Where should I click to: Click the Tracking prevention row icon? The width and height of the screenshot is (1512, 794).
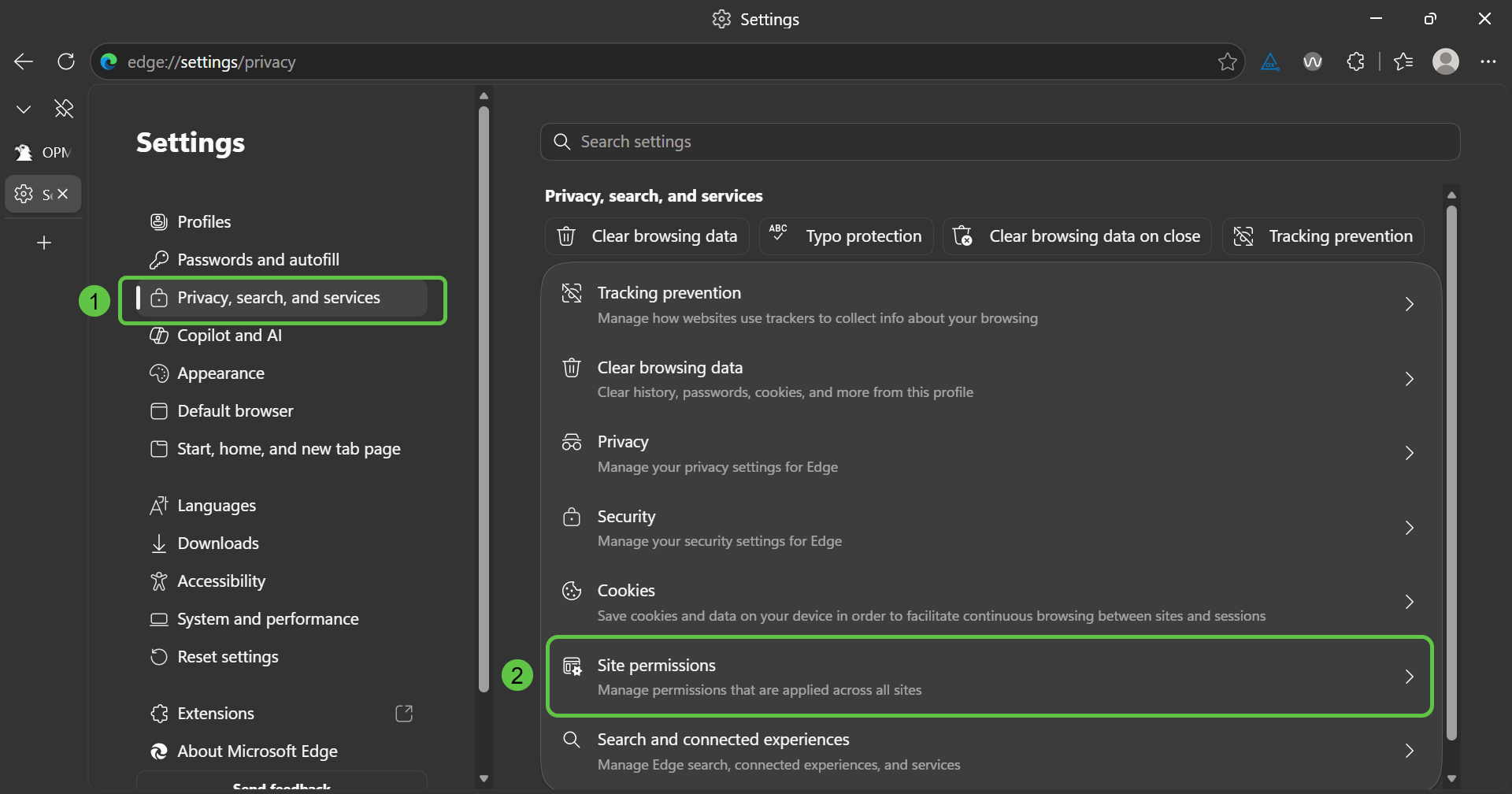[572, 293]
